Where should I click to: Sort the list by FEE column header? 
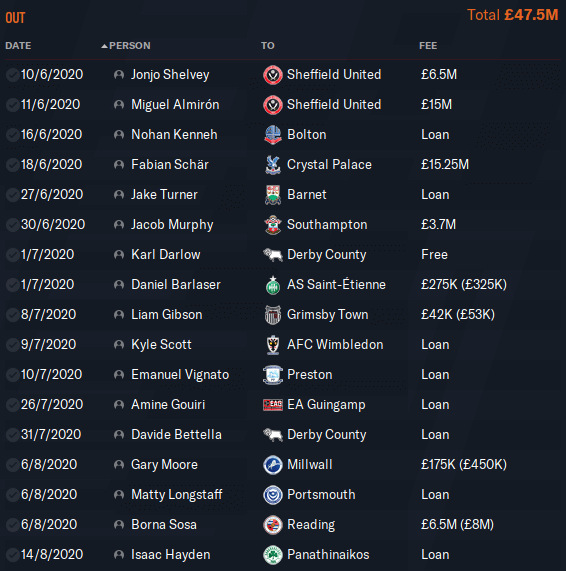coord(428,46)
